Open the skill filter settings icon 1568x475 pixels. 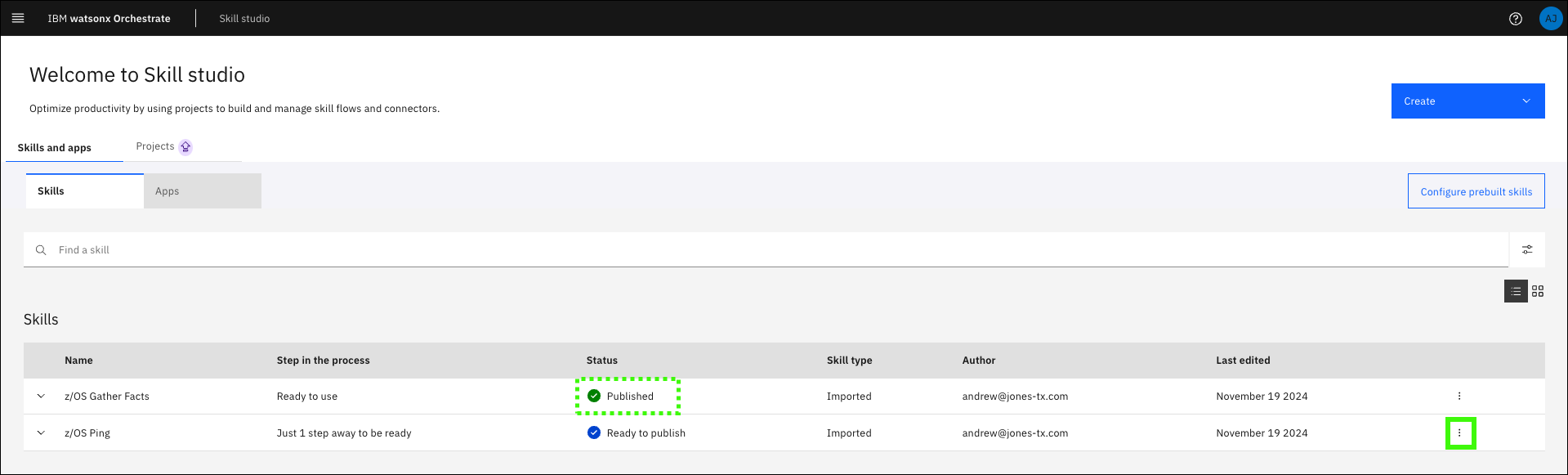point(1526,249)
